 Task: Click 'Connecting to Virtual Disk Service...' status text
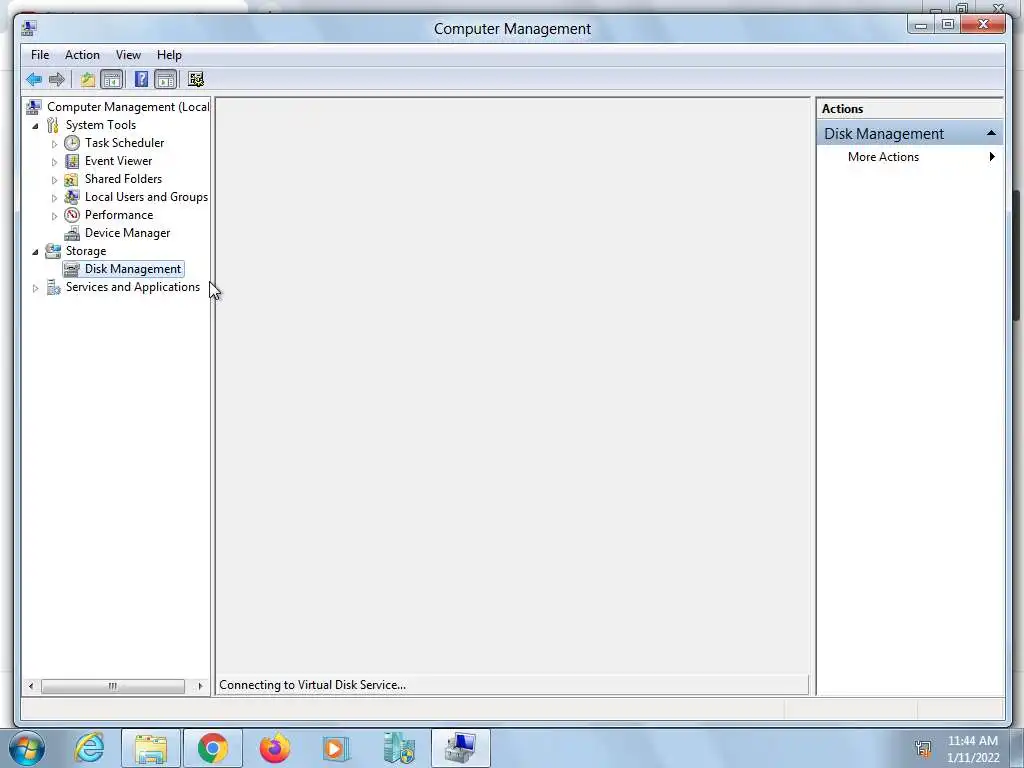click(312, 685)
